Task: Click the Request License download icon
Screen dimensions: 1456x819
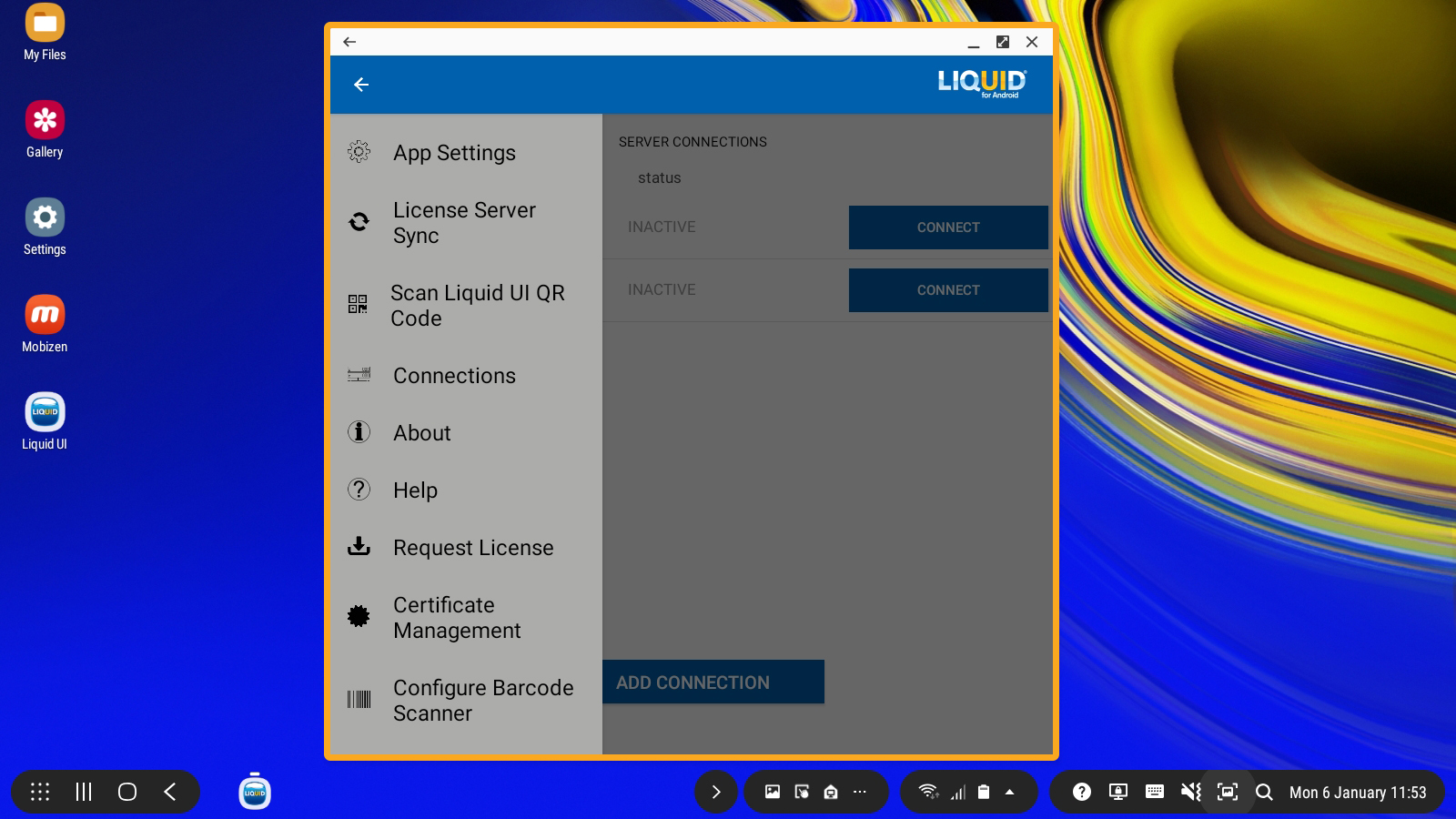Action: [x=359, y=547]
